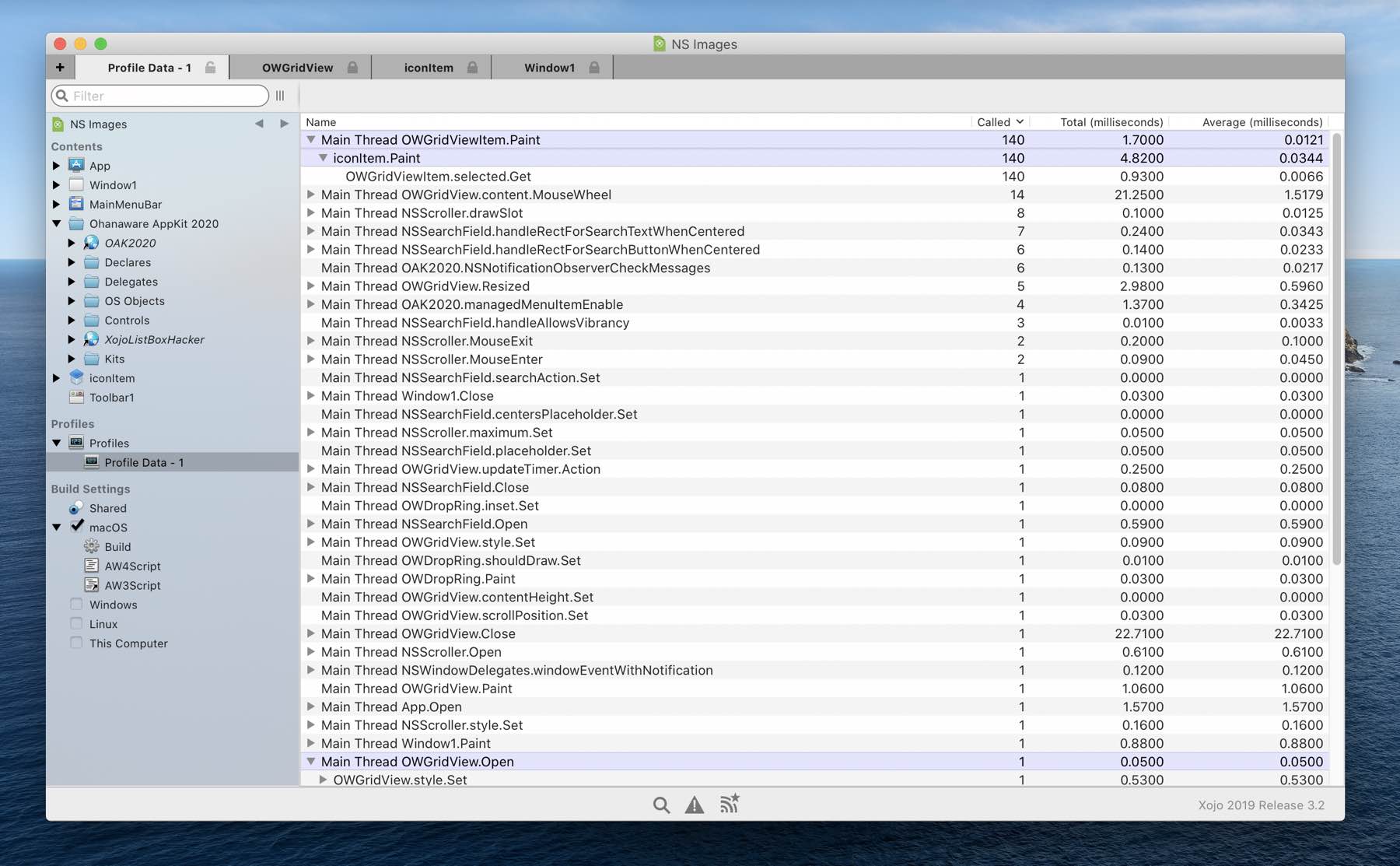
Task: Enable the Windows build target checkbox
Action: pyautogui.click(x=76, y=605)
